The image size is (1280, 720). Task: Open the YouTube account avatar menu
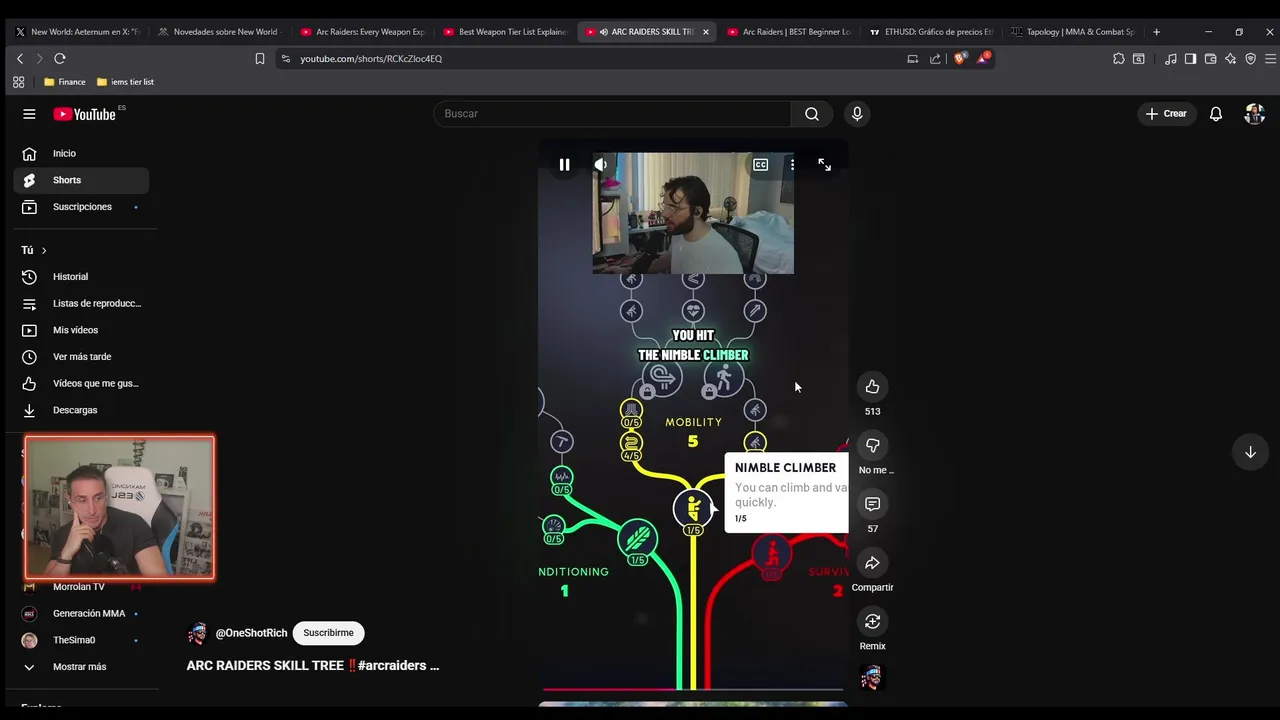click(1254, 114)
